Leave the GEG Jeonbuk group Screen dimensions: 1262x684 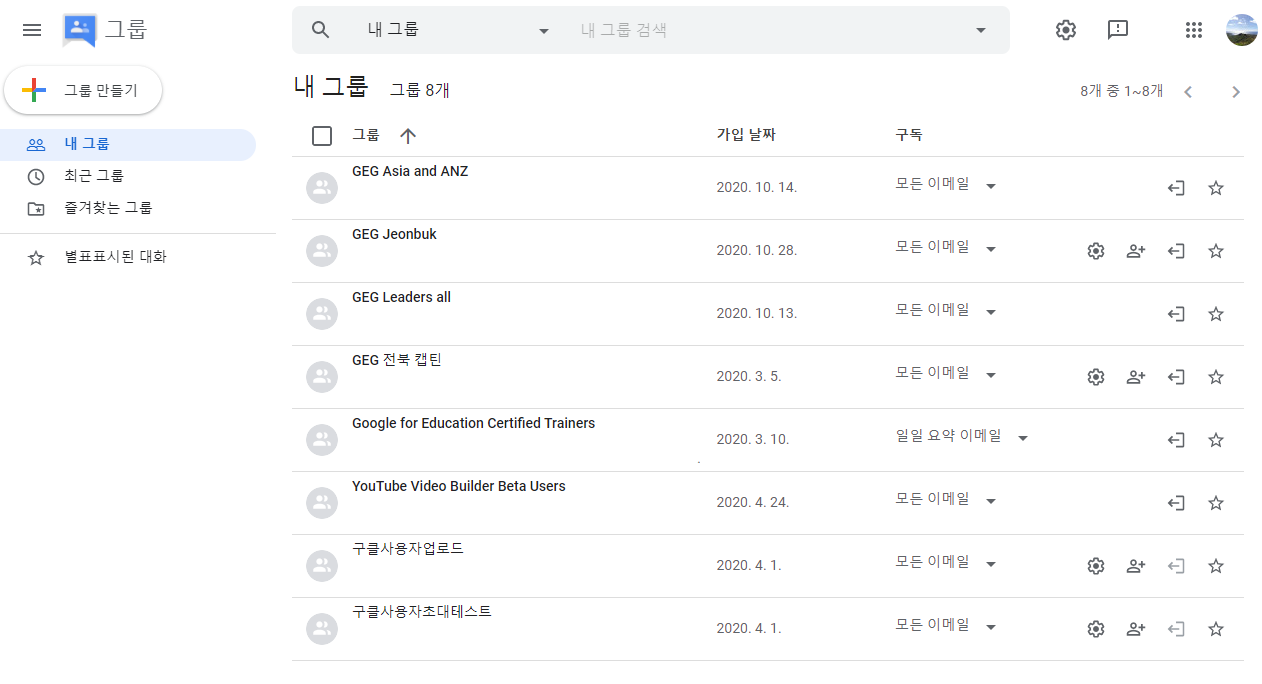click(x=1176, y=251)
